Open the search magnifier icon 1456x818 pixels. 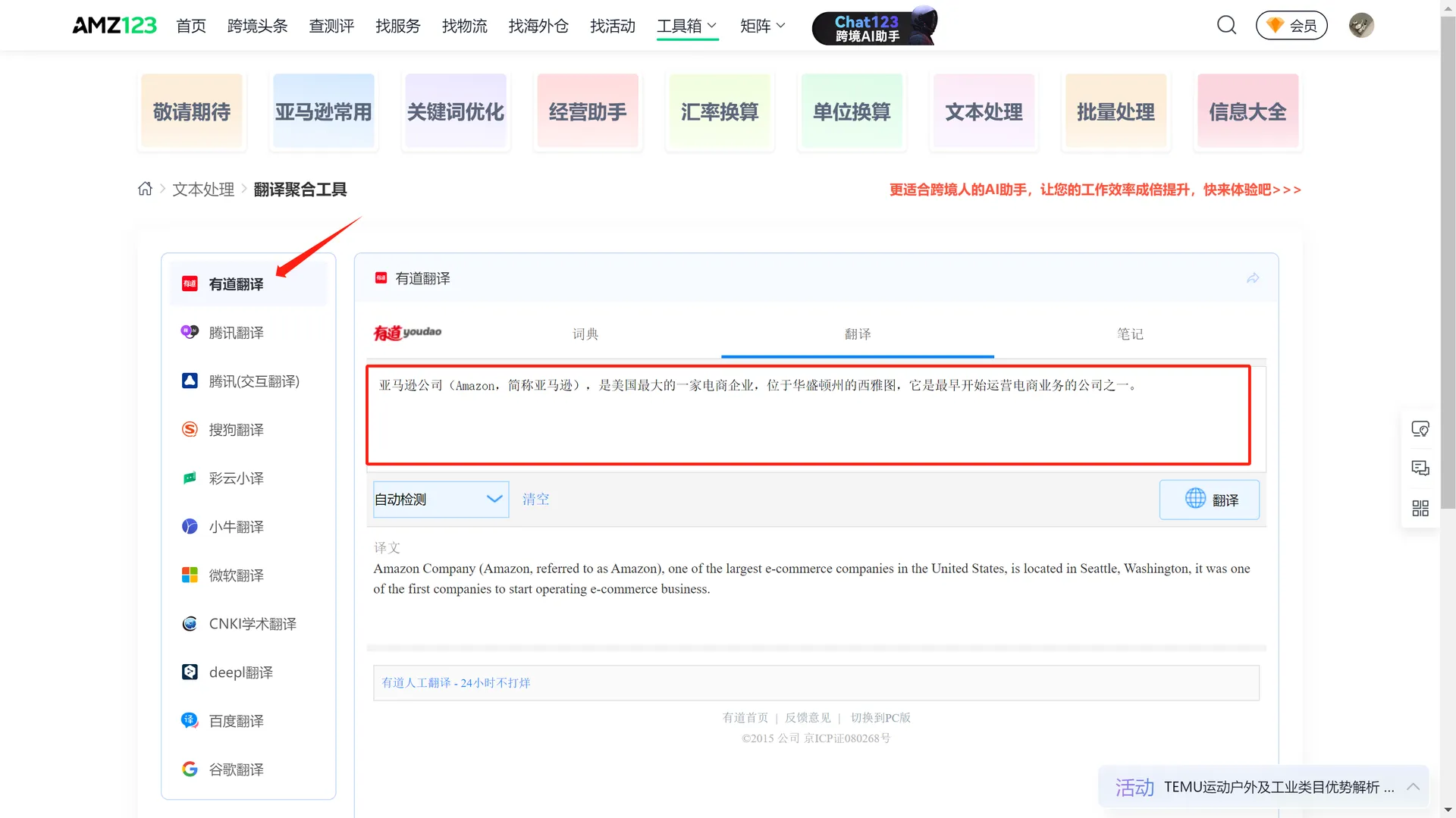[1226, 26]
